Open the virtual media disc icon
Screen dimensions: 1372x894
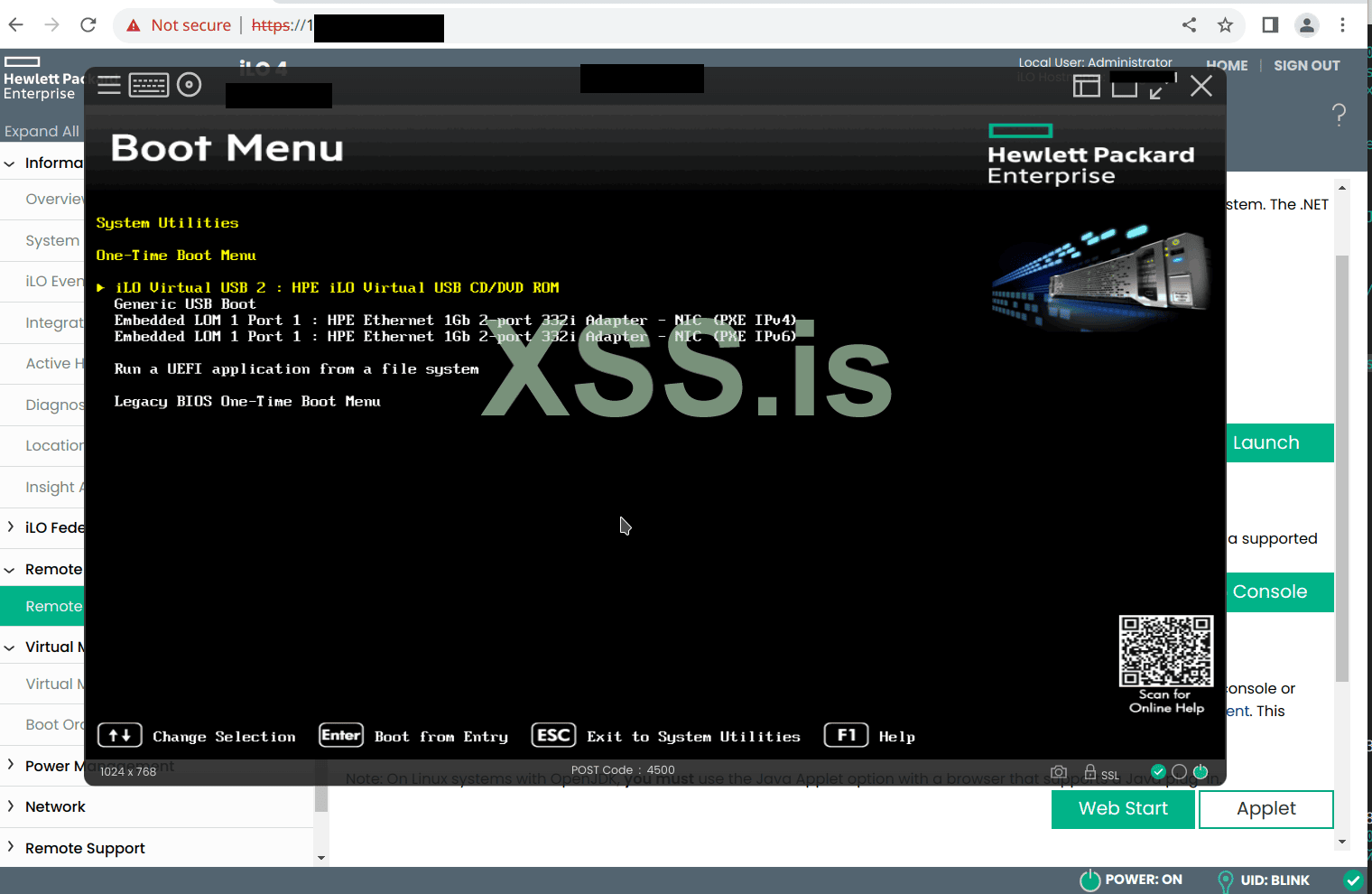point(189,85)
